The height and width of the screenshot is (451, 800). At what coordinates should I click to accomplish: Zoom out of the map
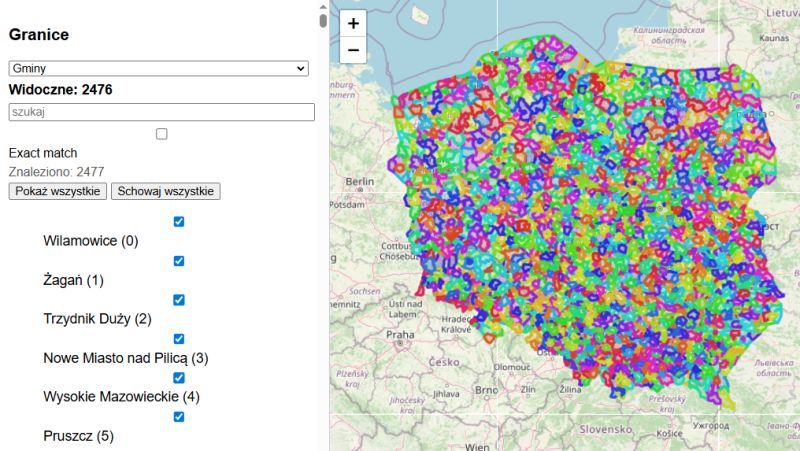click(x=353, y=50)
